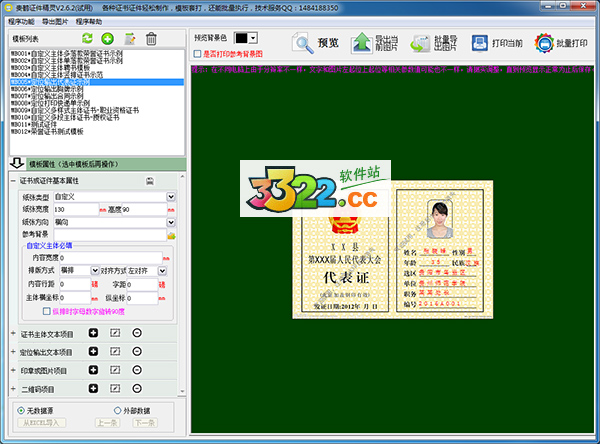Open the 纸张类型 dropdown

pyautogui.click(x=171, y=196)
